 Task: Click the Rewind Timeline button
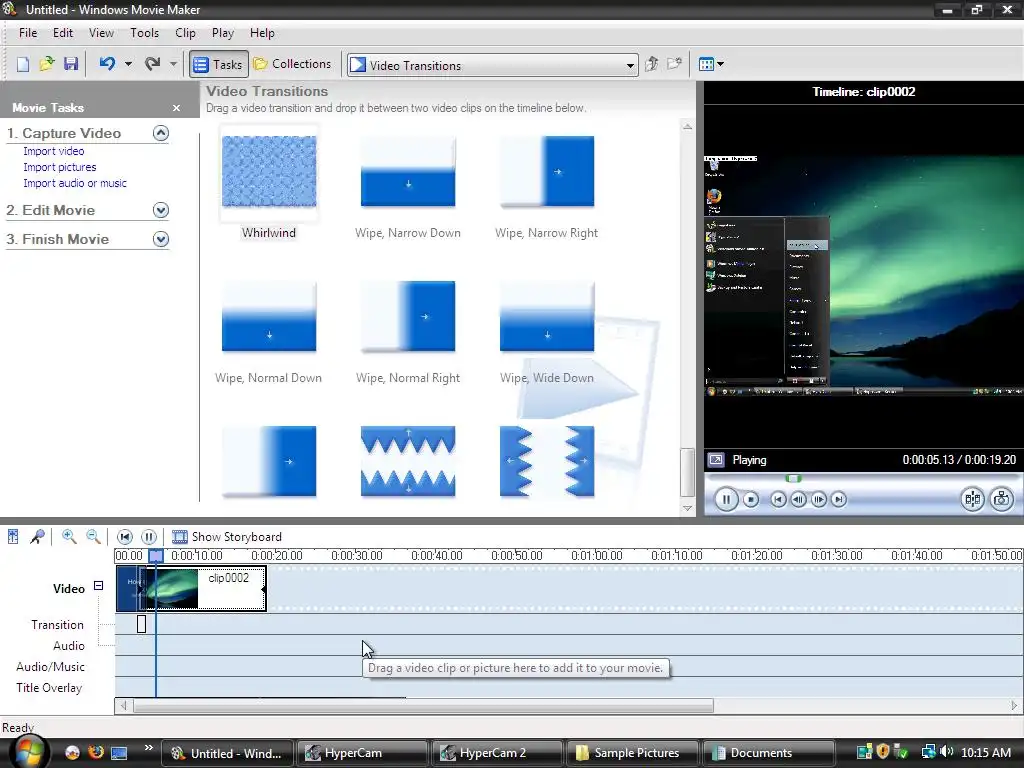tap(125, 537)
